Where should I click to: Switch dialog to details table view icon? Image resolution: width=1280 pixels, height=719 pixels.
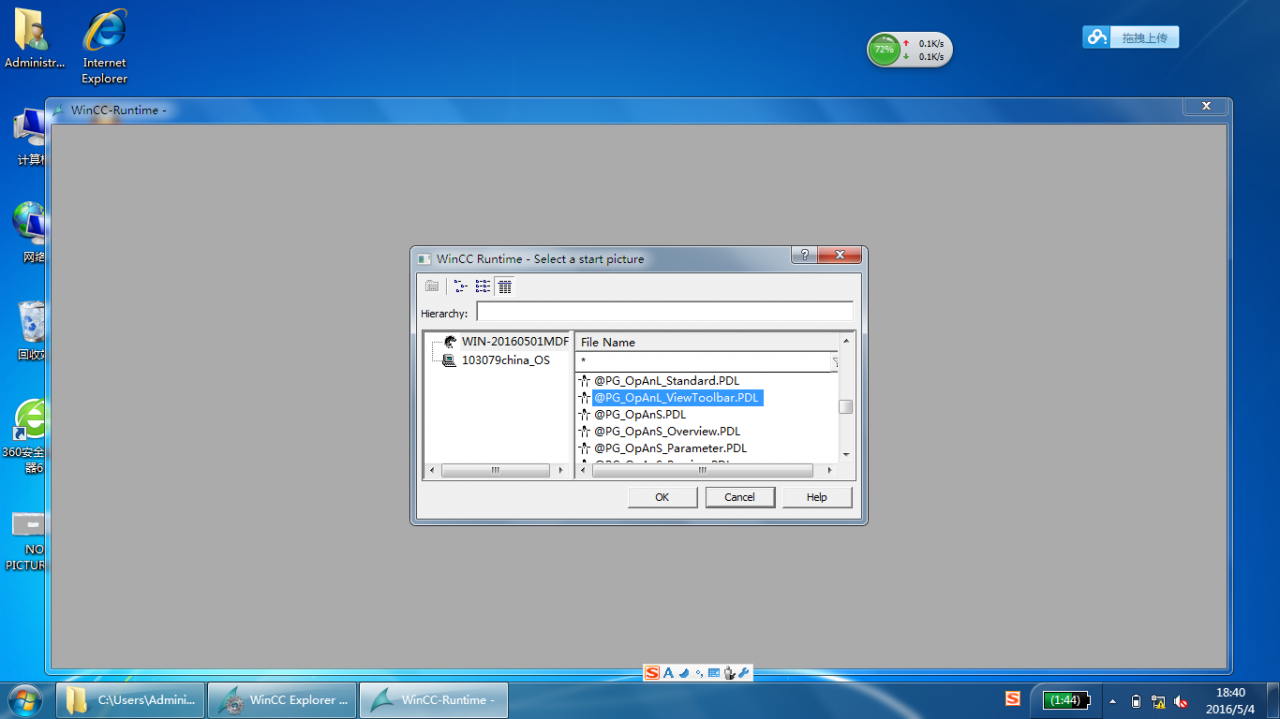505,286
